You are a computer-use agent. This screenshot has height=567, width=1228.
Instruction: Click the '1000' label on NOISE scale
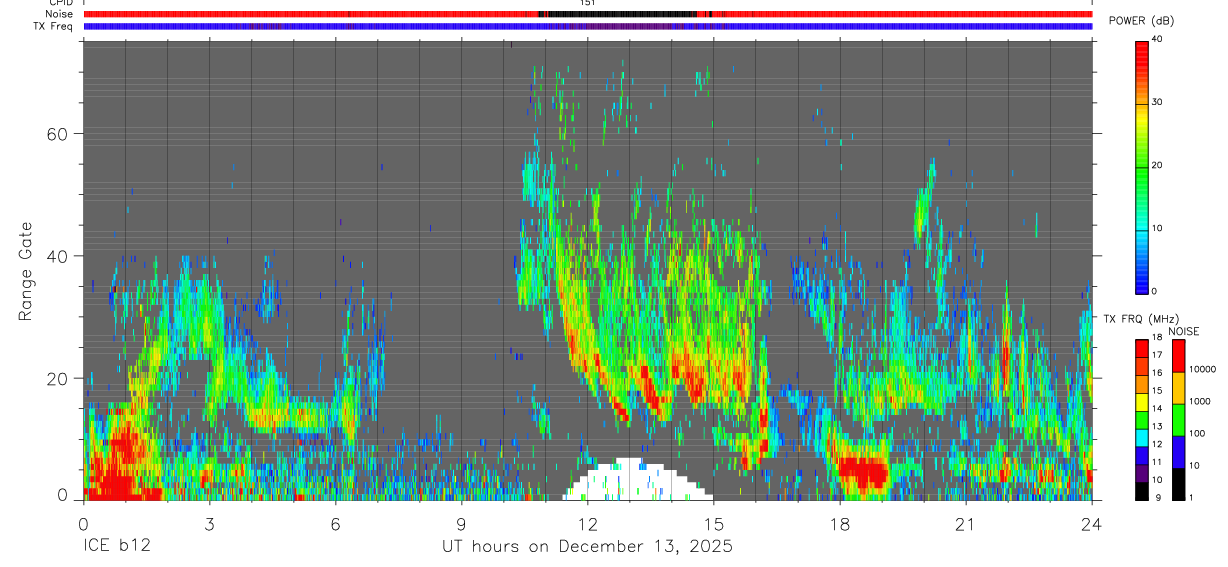[1199, 401]
